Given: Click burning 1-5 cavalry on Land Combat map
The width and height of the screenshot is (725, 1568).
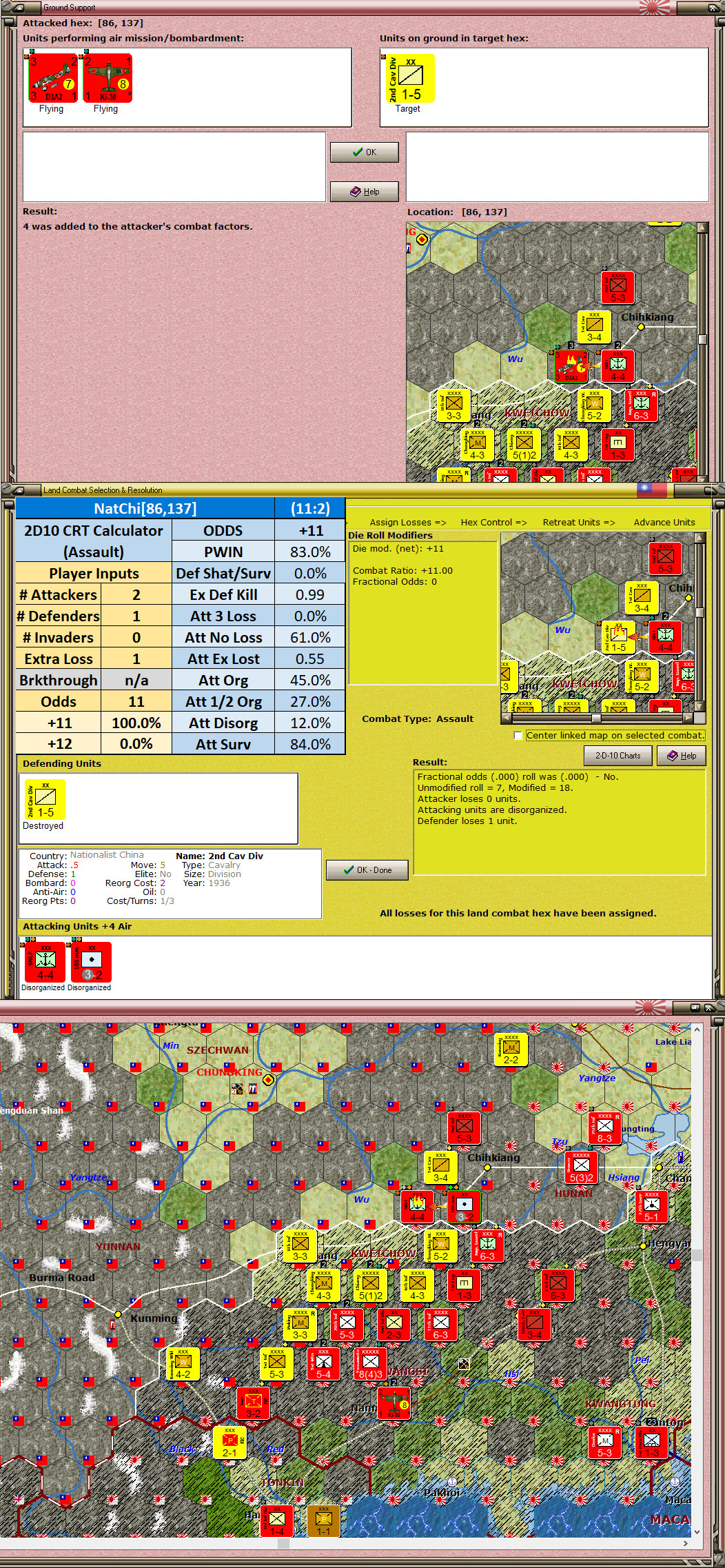Looking at the screenshot, I should (618, 637).
